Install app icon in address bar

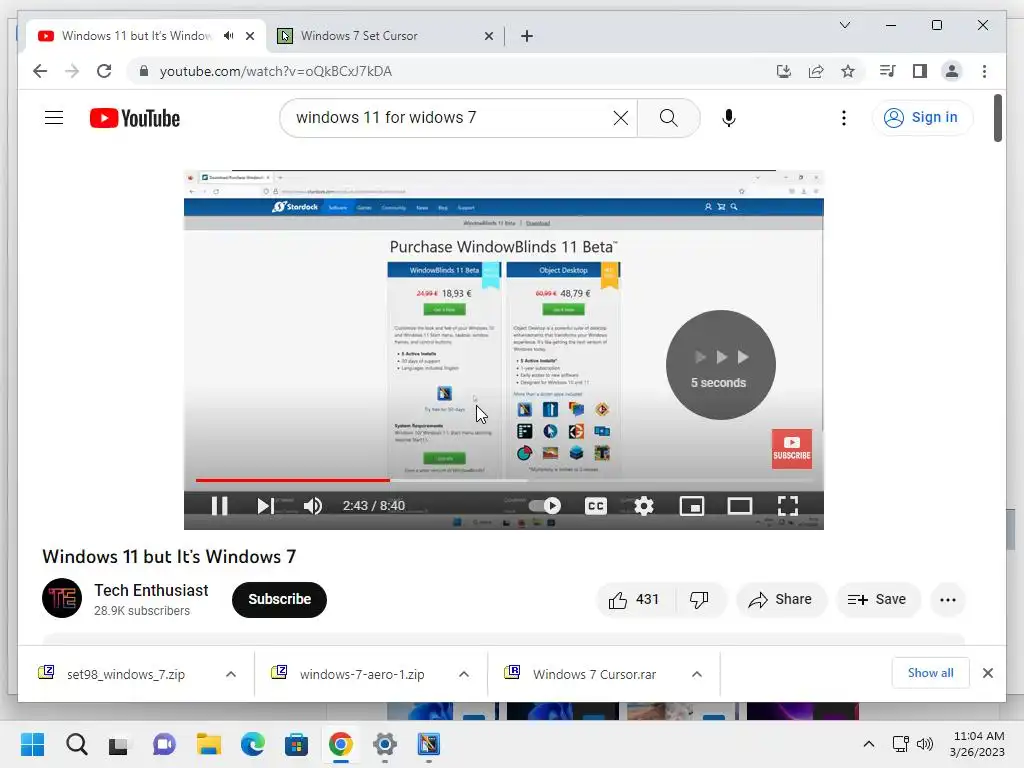coord(784,71)
